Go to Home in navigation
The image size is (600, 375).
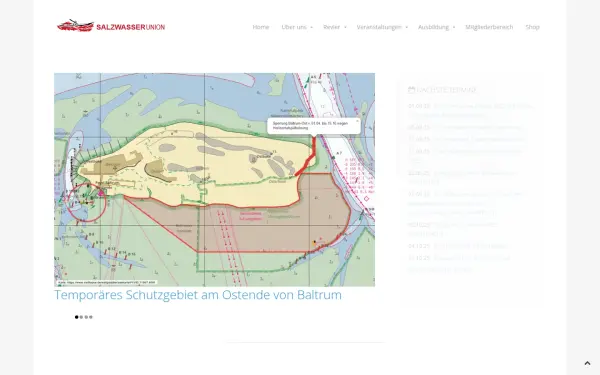pos(261,27)
